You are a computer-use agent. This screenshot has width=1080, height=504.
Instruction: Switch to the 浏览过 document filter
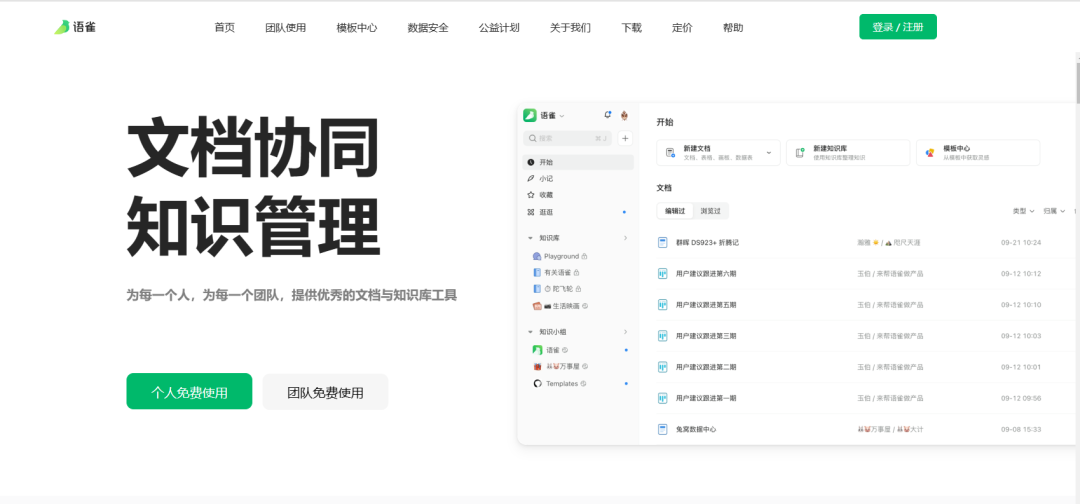tap(710, 211)
